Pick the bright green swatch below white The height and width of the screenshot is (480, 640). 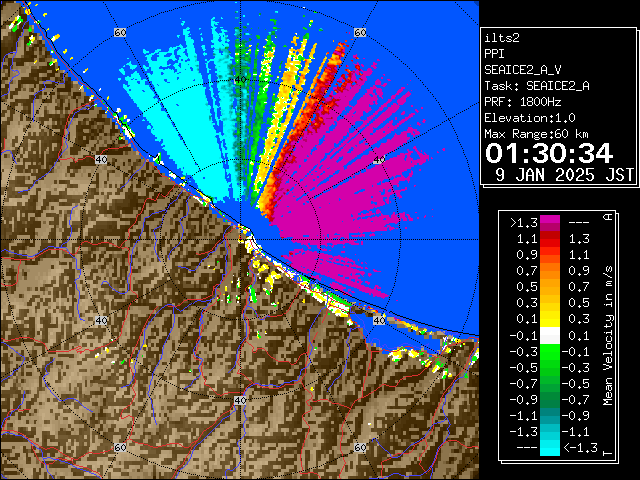tap(550, 351)
